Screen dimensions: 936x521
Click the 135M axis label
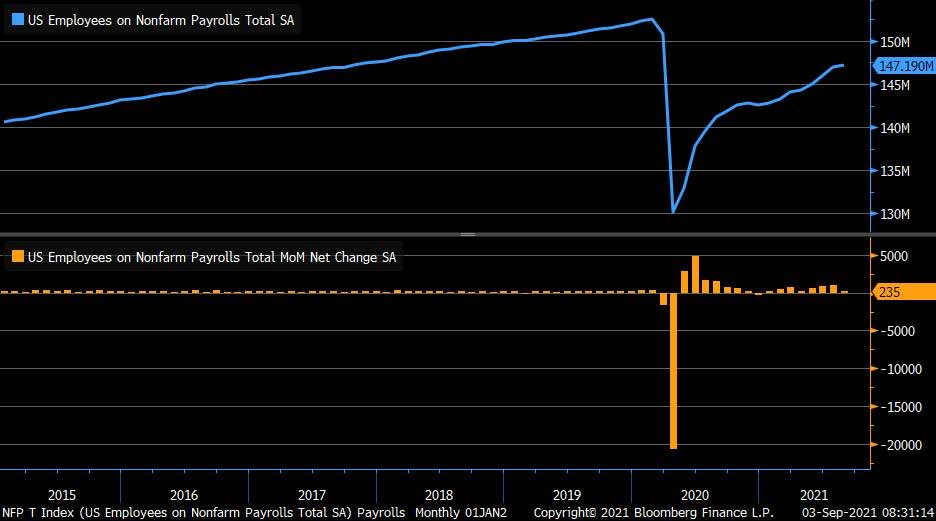point(895,171)
